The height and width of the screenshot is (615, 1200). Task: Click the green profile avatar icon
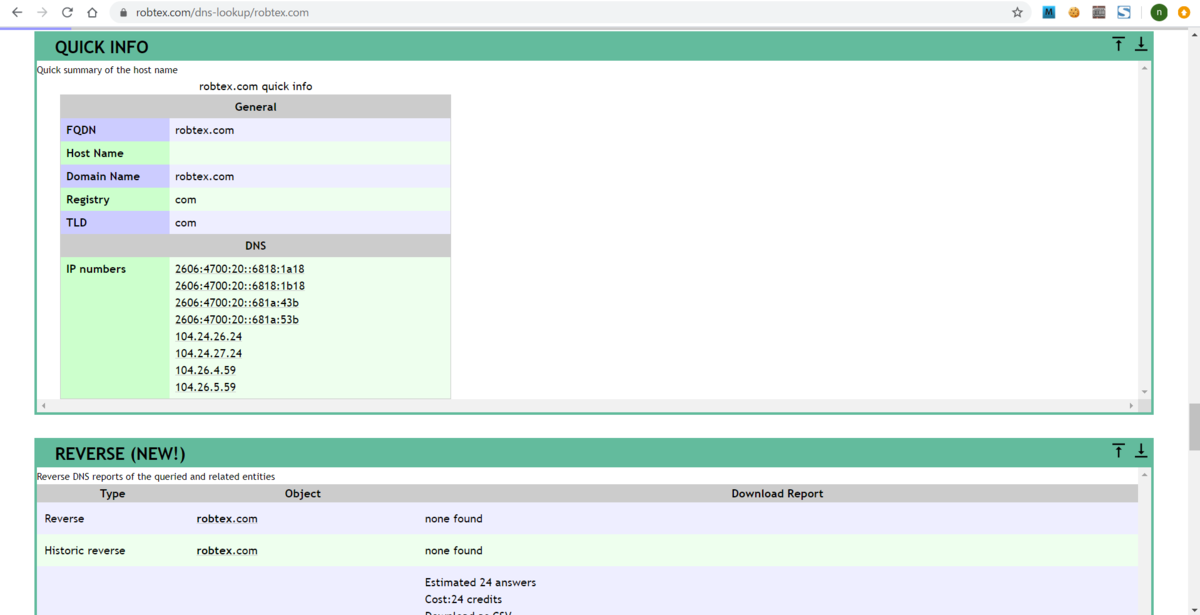coord(1158,12)
